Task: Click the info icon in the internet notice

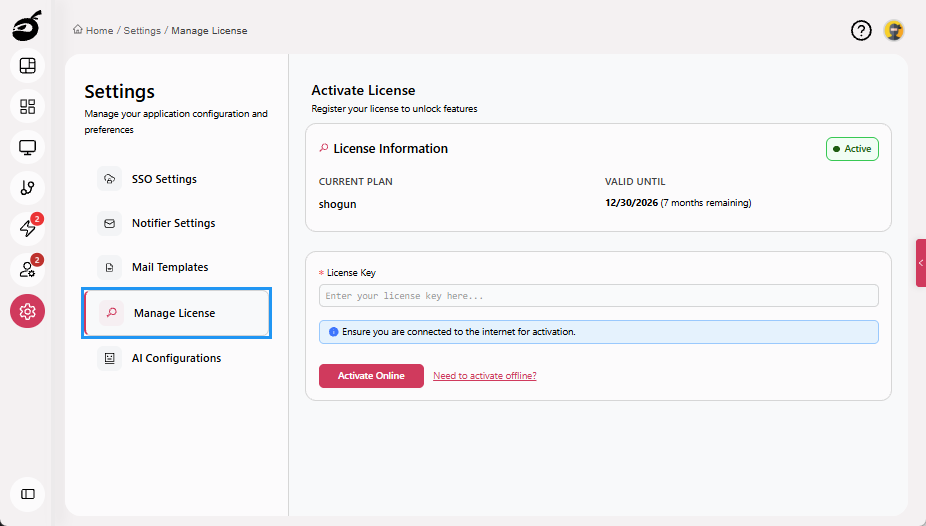Action: [x=333, y=332]
